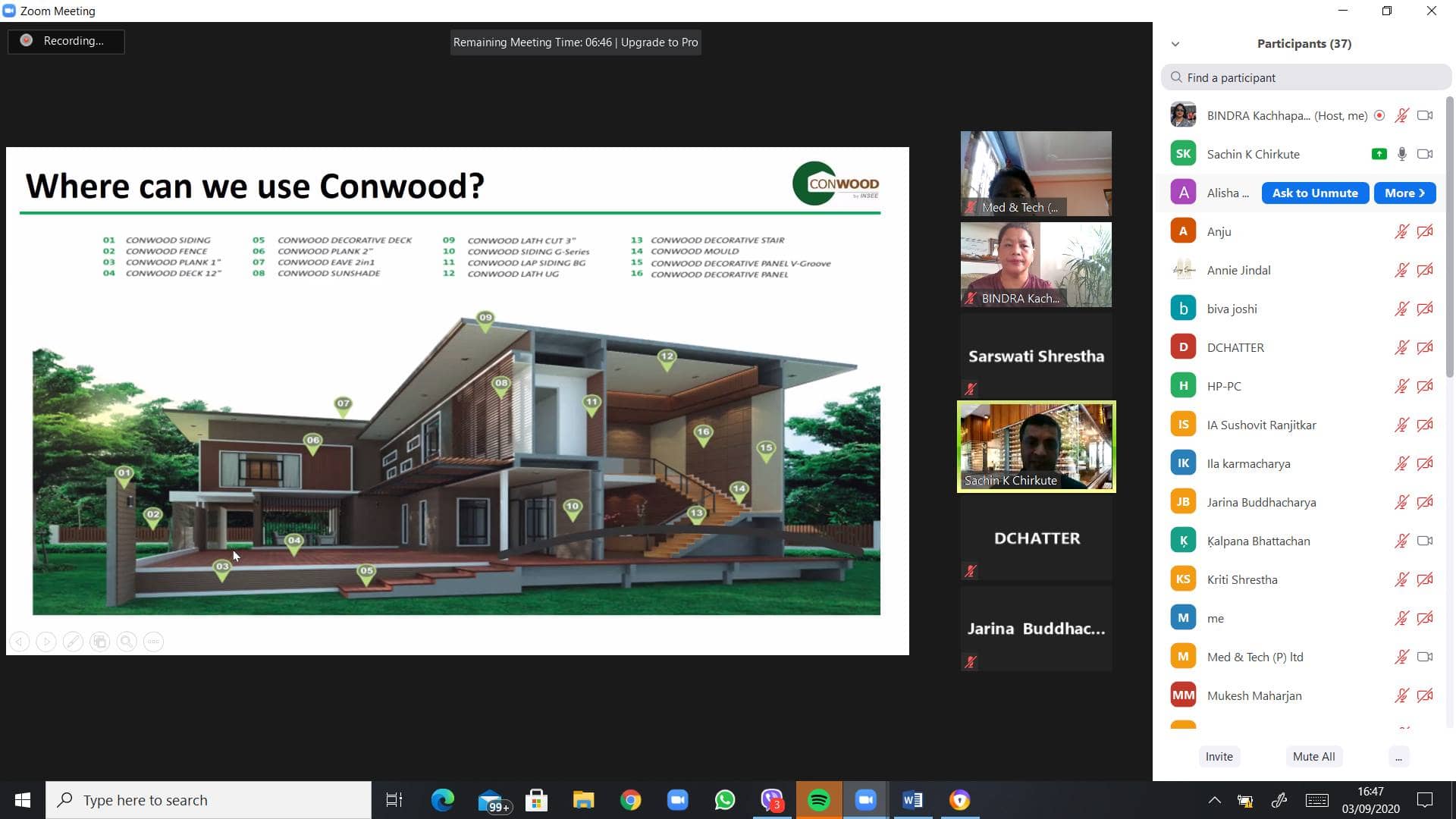Click HP-PC's muted microphone icon
Viewport: 1456px width, 819px height.
[1401, 386]
